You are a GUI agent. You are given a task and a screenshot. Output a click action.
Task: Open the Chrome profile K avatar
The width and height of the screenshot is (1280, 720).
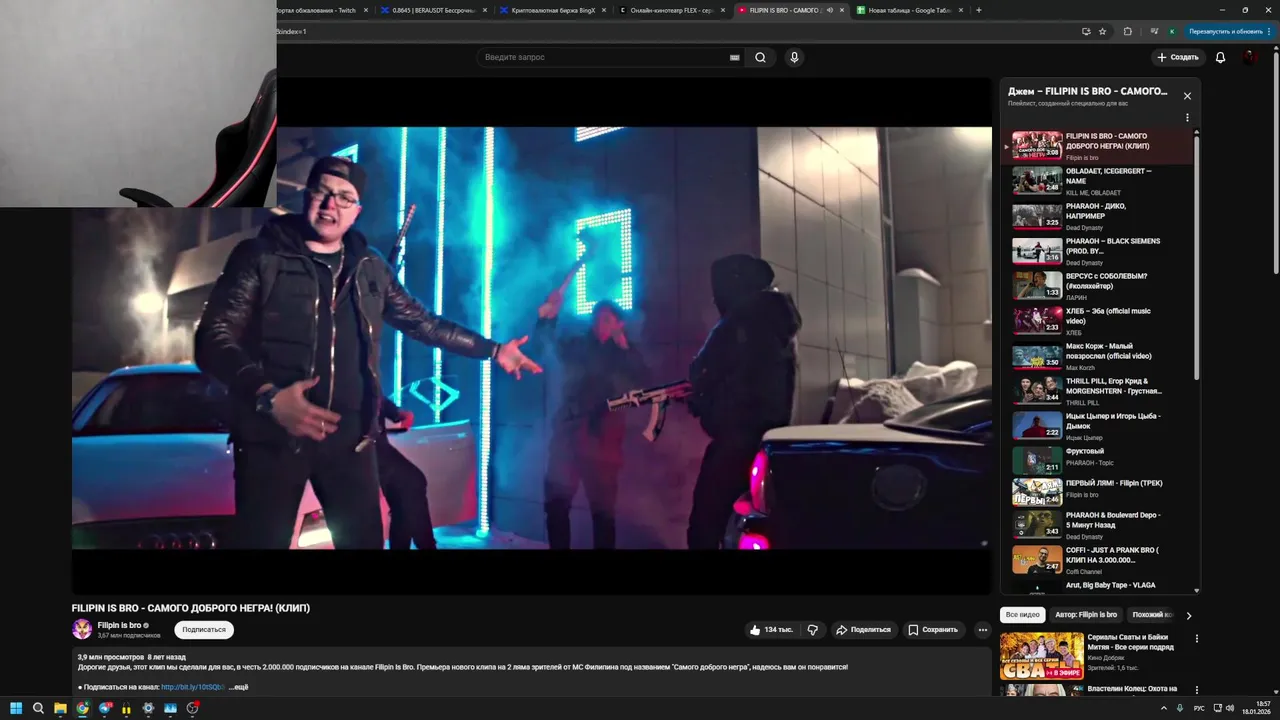(1172, 31)
